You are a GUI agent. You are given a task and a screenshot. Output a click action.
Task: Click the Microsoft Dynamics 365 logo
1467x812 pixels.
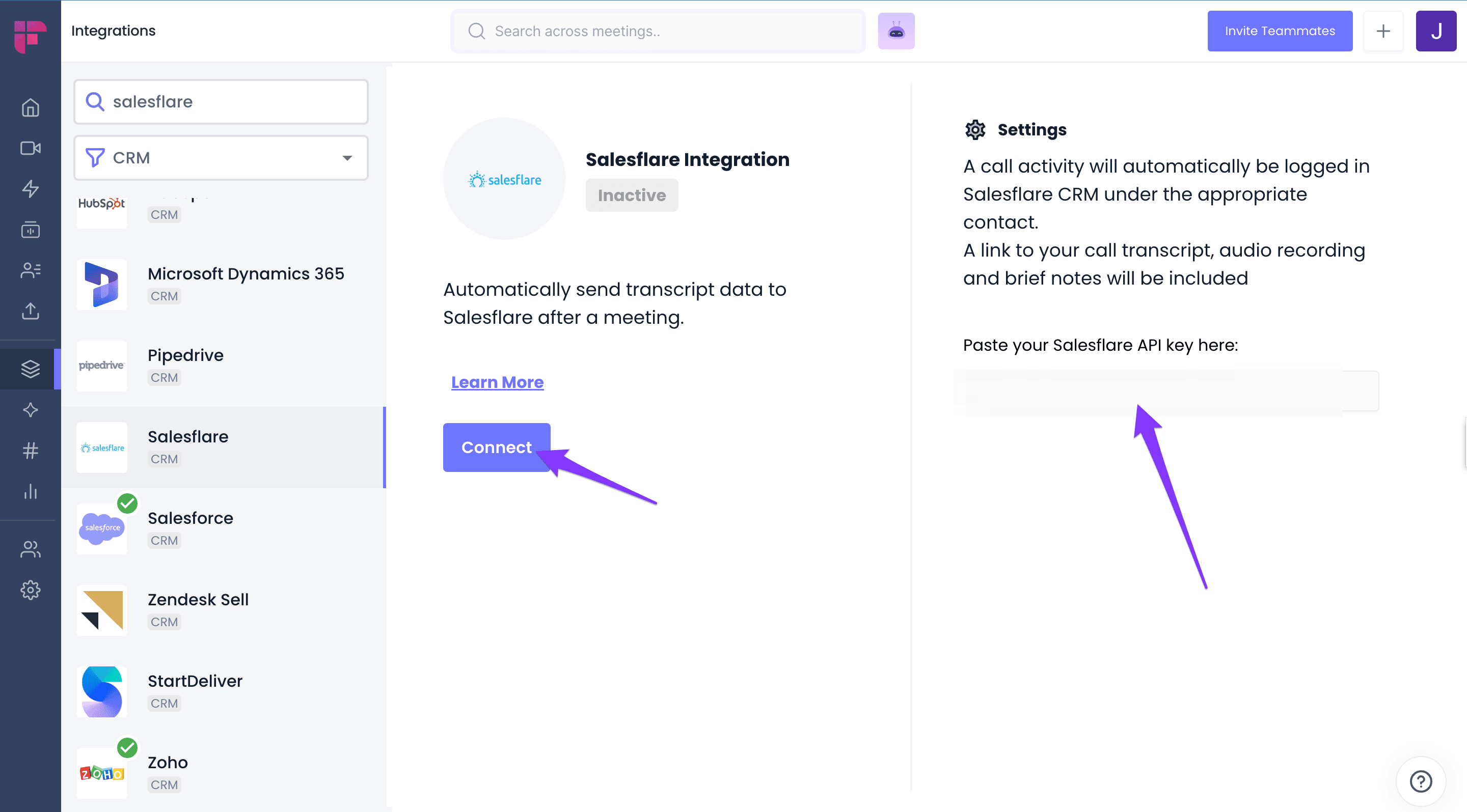pyautogui.click(x=101, y=285)
